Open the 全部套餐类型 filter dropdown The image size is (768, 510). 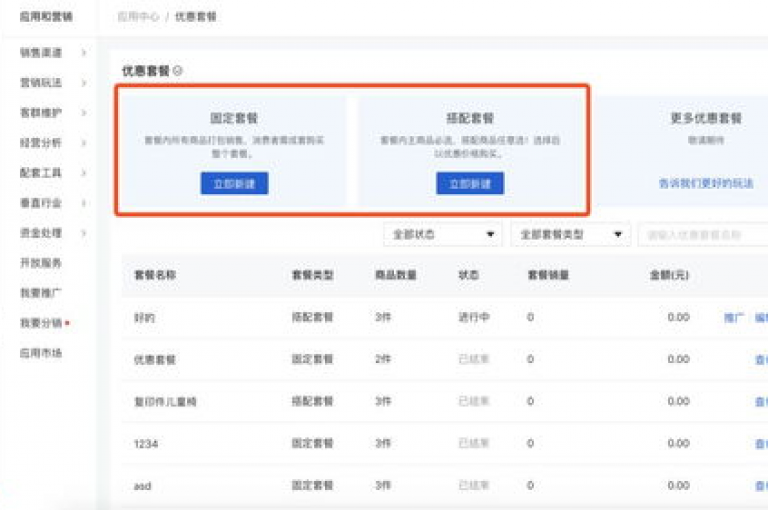tap(571, 235)
